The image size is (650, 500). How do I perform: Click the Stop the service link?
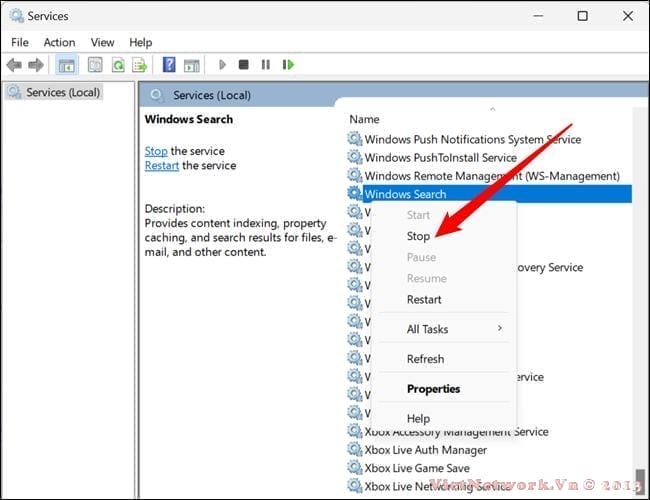[x=156, y=151]
